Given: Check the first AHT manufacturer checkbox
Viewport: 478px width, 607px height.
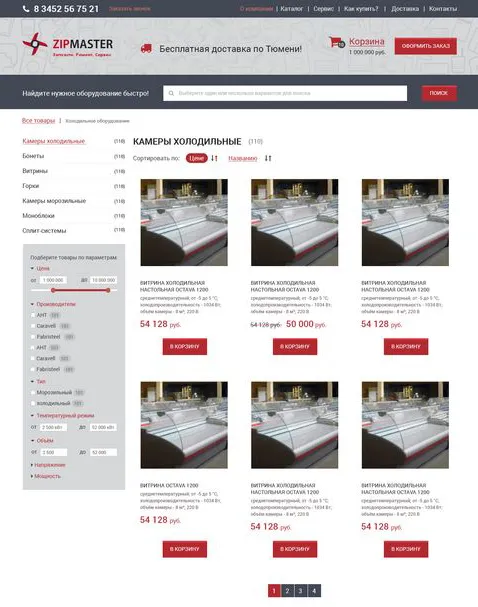Looking at the screenshot, I should pos(33,315).
